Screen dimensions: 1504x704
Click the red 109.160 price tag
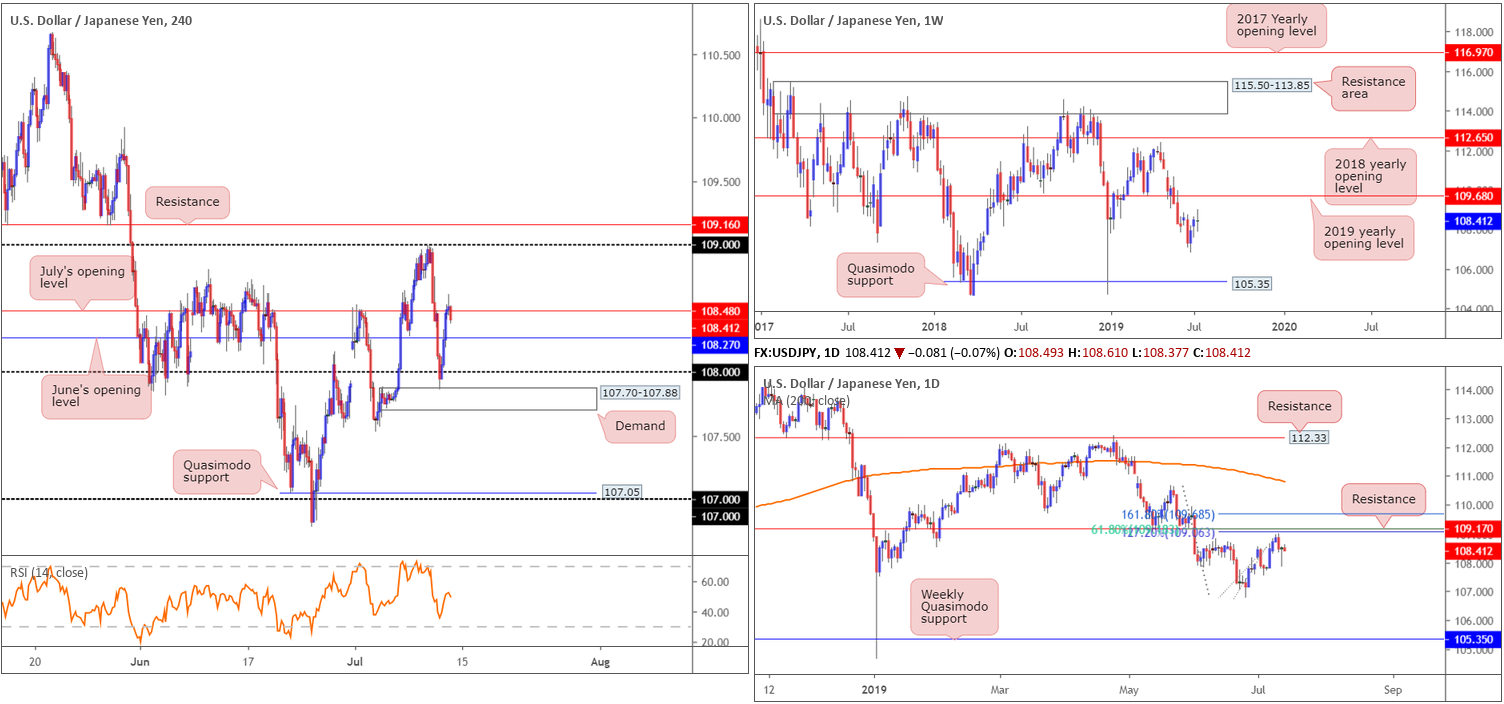pos(719,225)
